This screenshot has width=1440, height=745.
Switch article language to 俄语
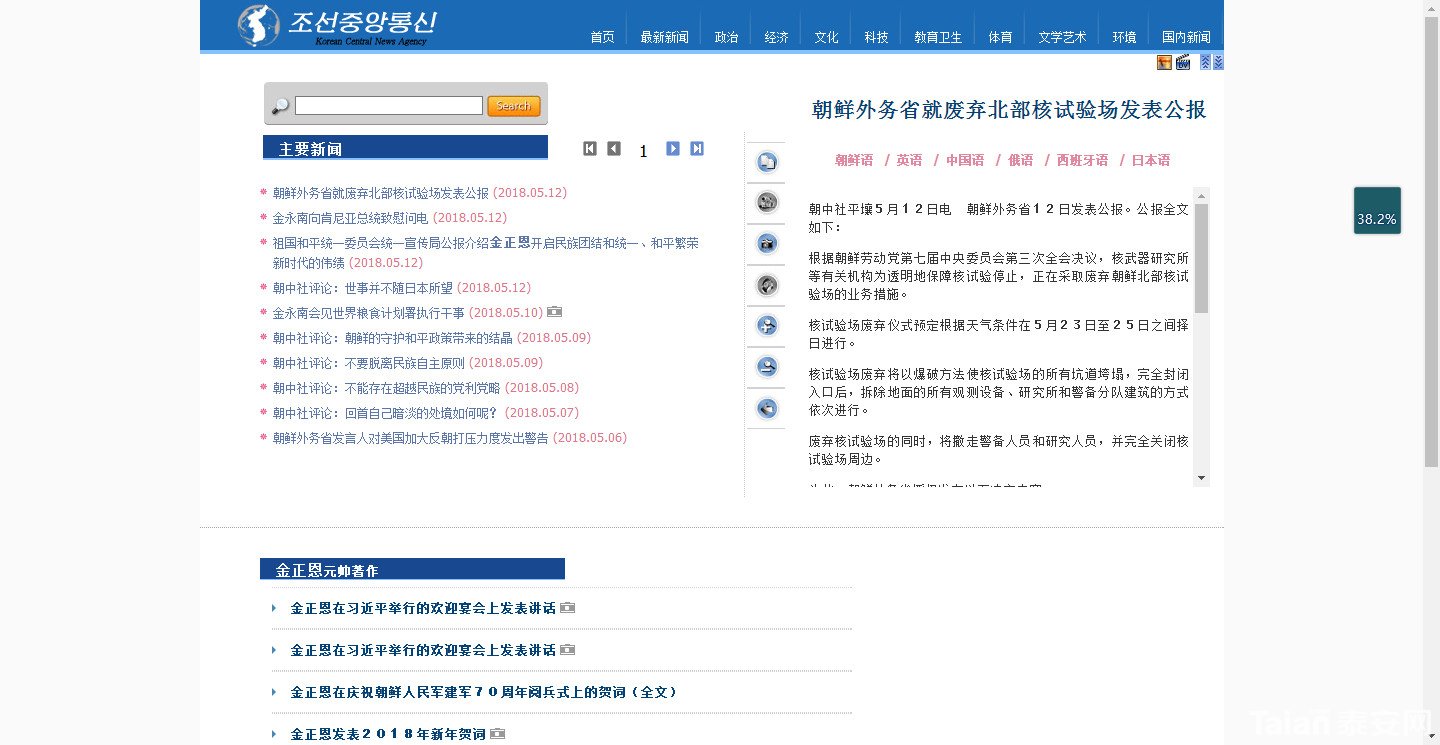[x=1020, y=160]
